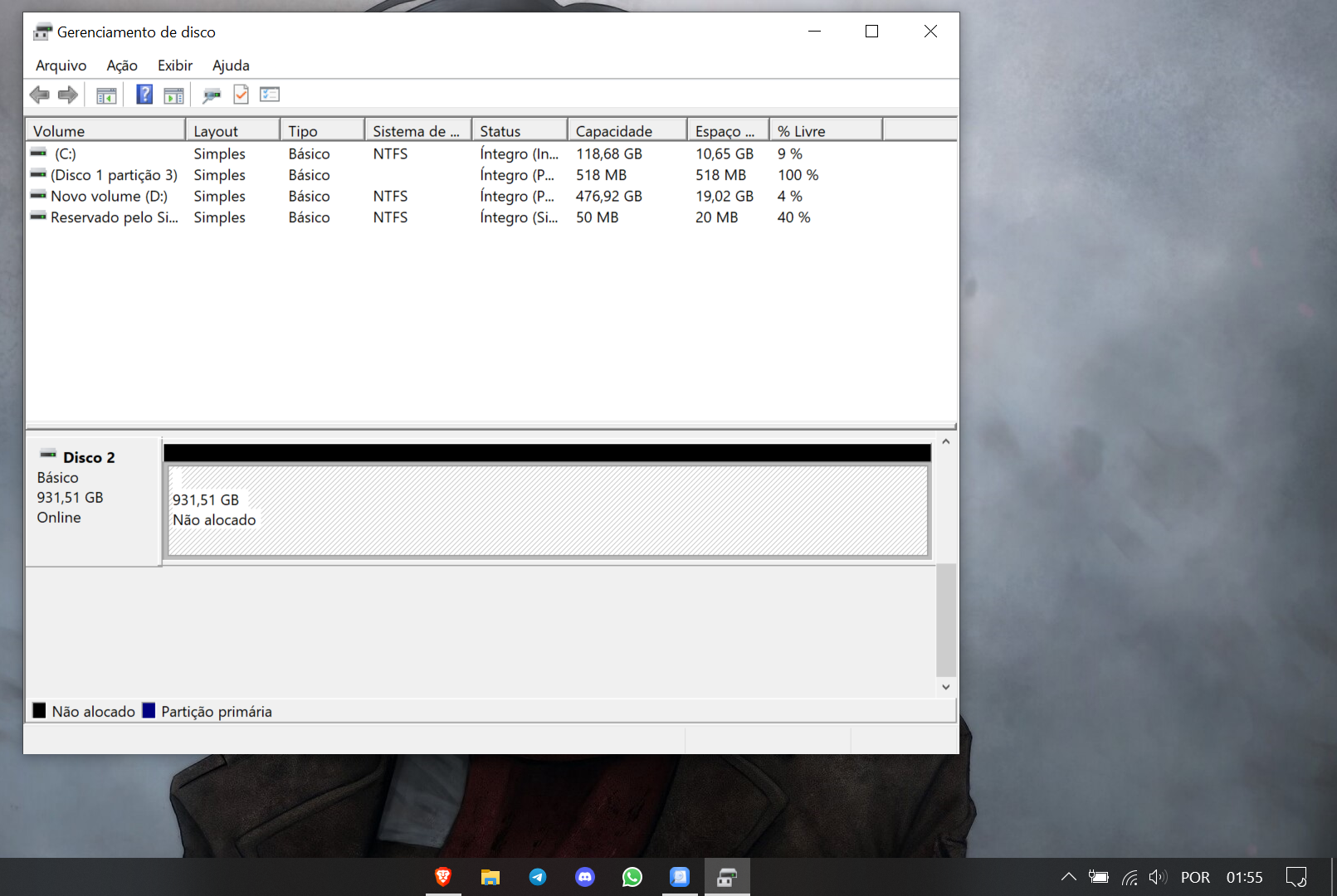Click the blue app icon in taskbar
The height and width of the screenshot is (896, 1337).
click(x=680, y=877)
